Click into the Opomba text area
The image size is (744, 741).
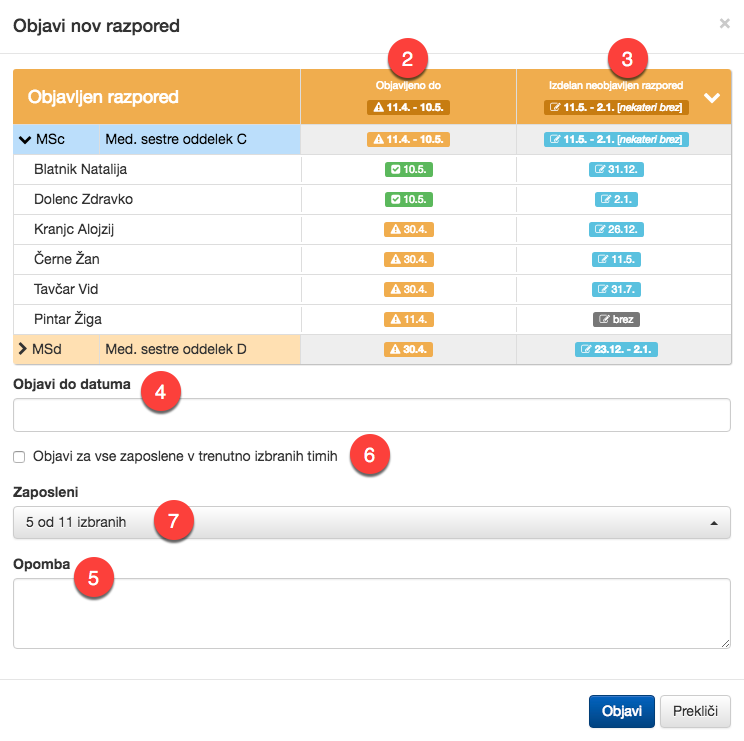coord(371,612)
